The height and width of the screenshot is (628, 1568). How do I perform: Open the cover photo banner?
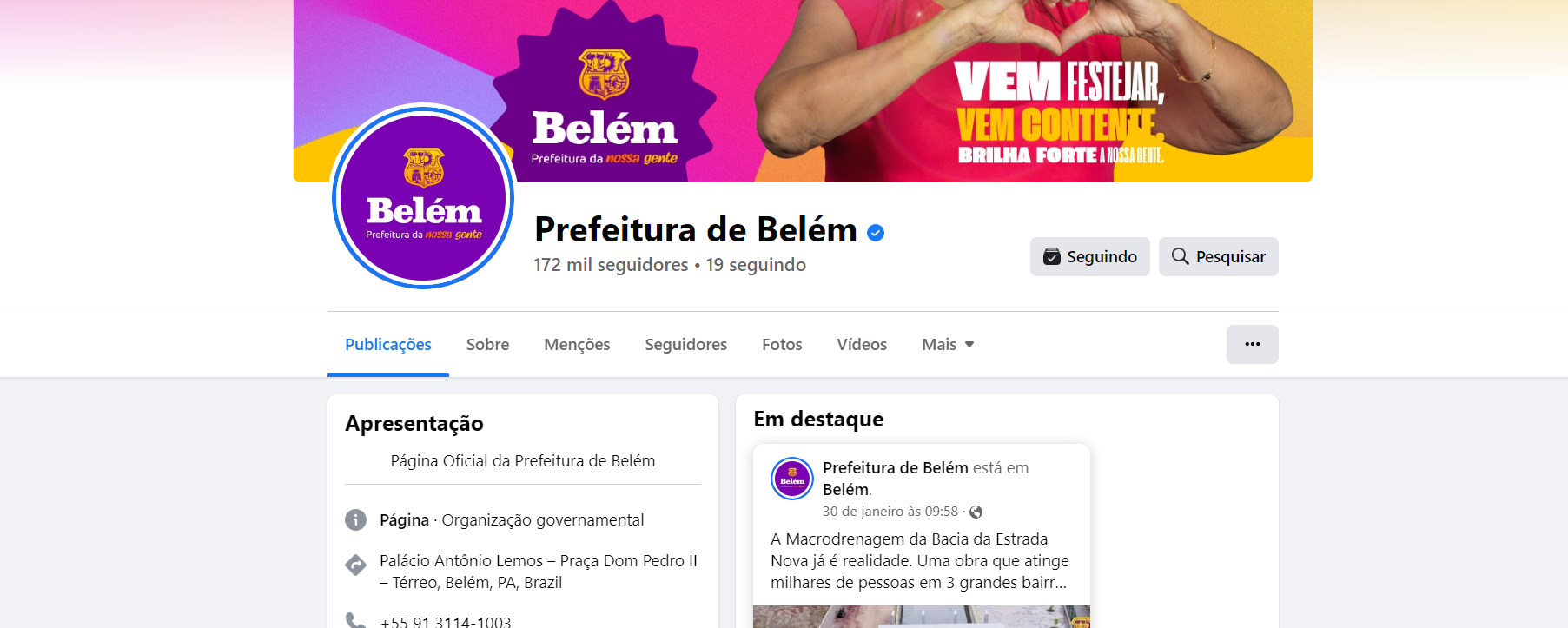pos(803,90)
